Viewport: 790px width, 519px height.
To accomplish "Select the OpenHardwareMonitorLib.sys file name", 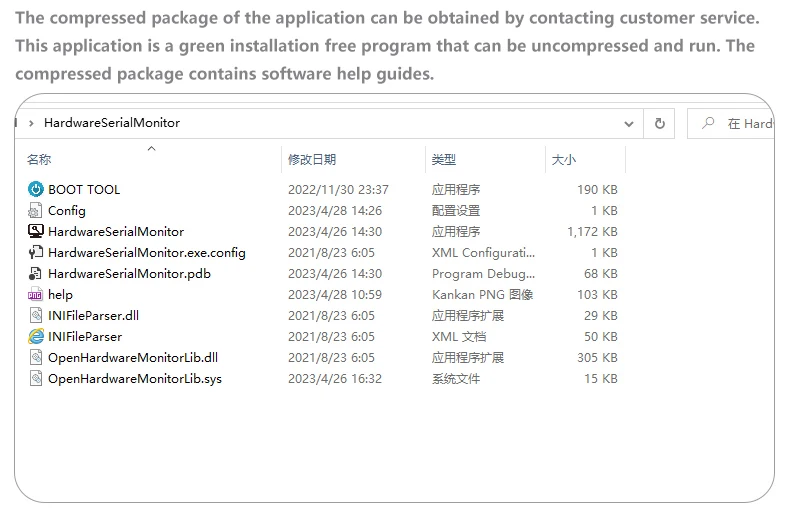I will click(135, 378).
